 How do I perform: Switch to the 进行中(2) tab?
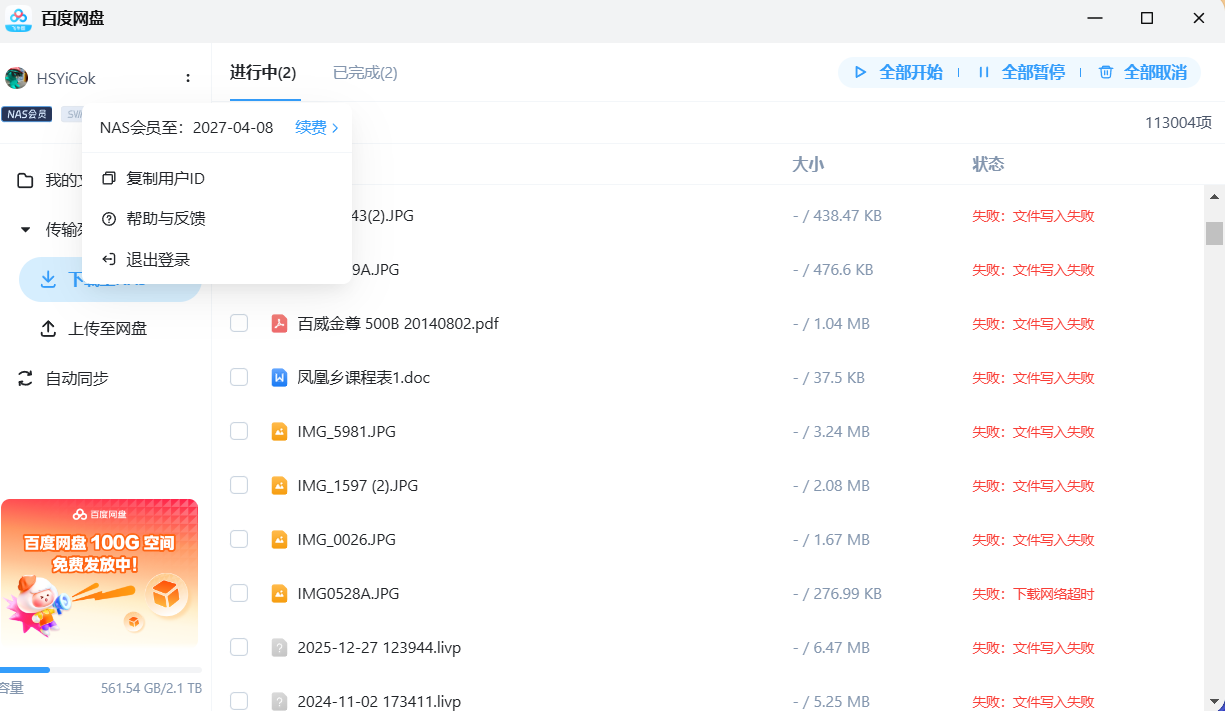[x=264, y=73]
